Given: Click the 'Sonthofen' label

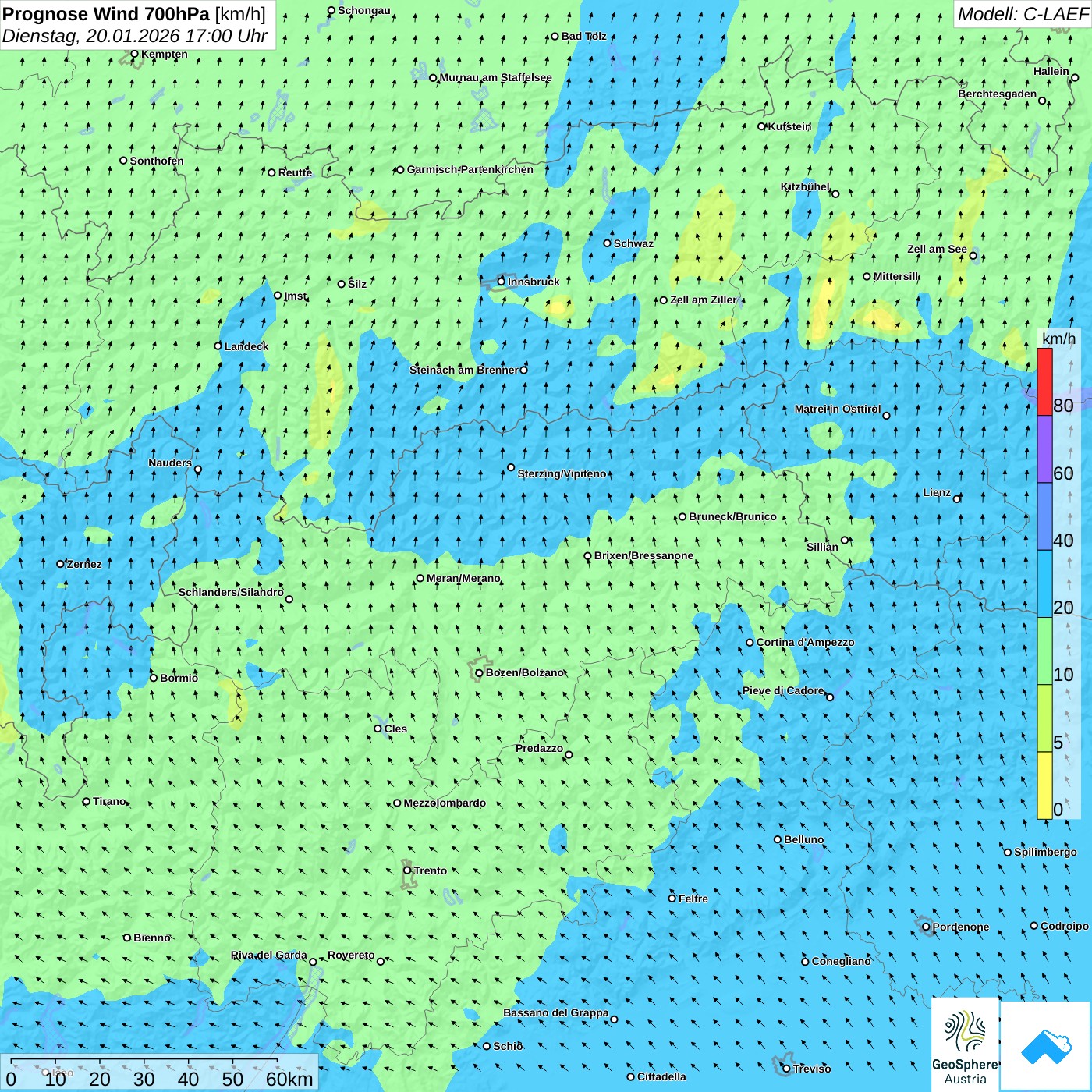Looking at the screenshot, I should (x=157, y=161).
